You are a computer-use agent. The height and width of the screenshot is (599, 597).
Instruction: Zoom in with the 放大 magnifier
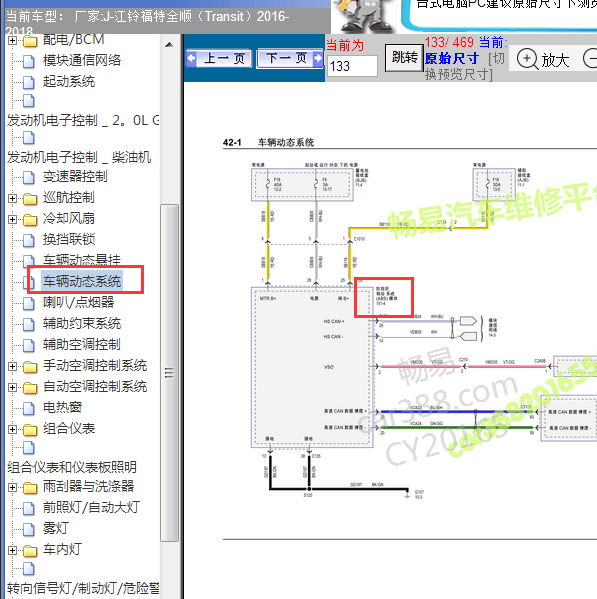point(543,60)
